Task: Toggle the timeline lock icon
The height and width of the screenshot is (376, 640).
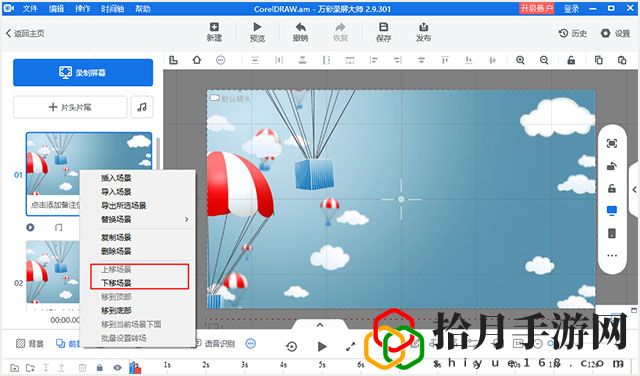Action: 100,368
